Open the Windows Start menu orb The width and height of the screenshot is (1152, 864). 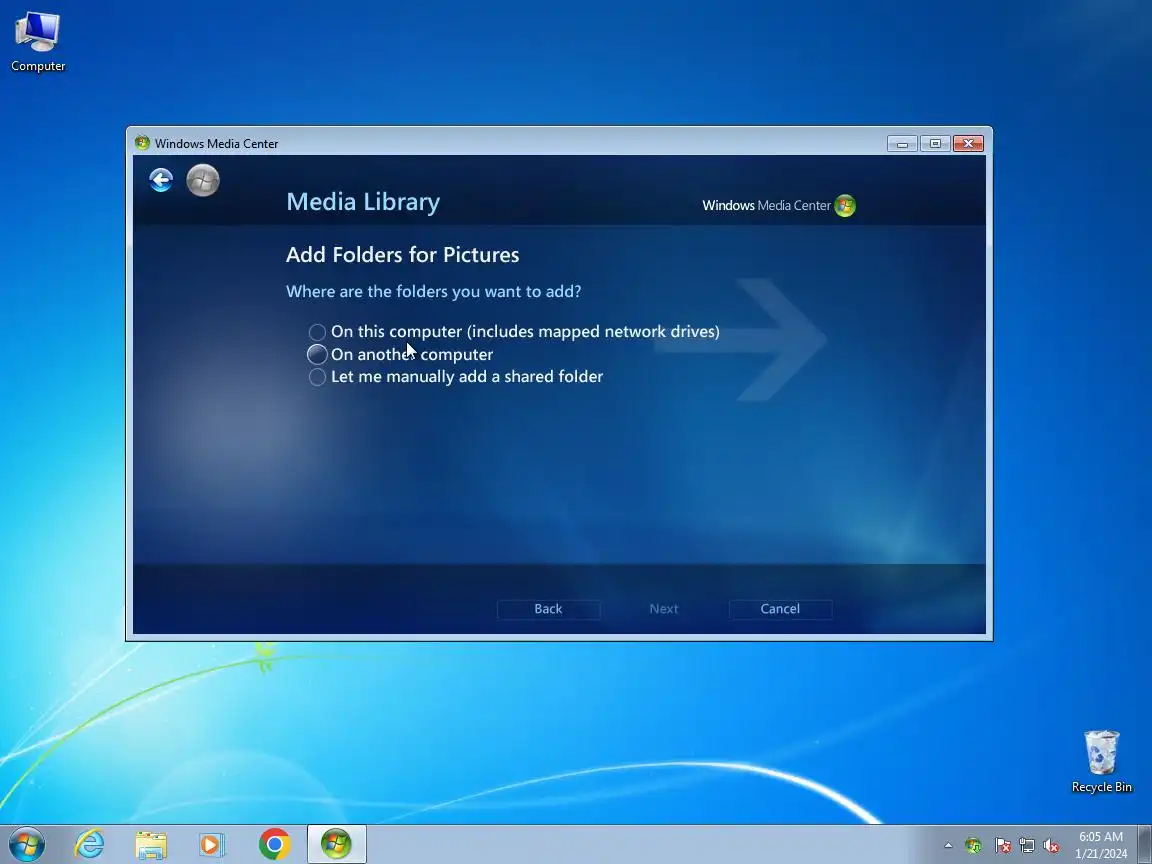pyautogui.click(x=27, y=844)
